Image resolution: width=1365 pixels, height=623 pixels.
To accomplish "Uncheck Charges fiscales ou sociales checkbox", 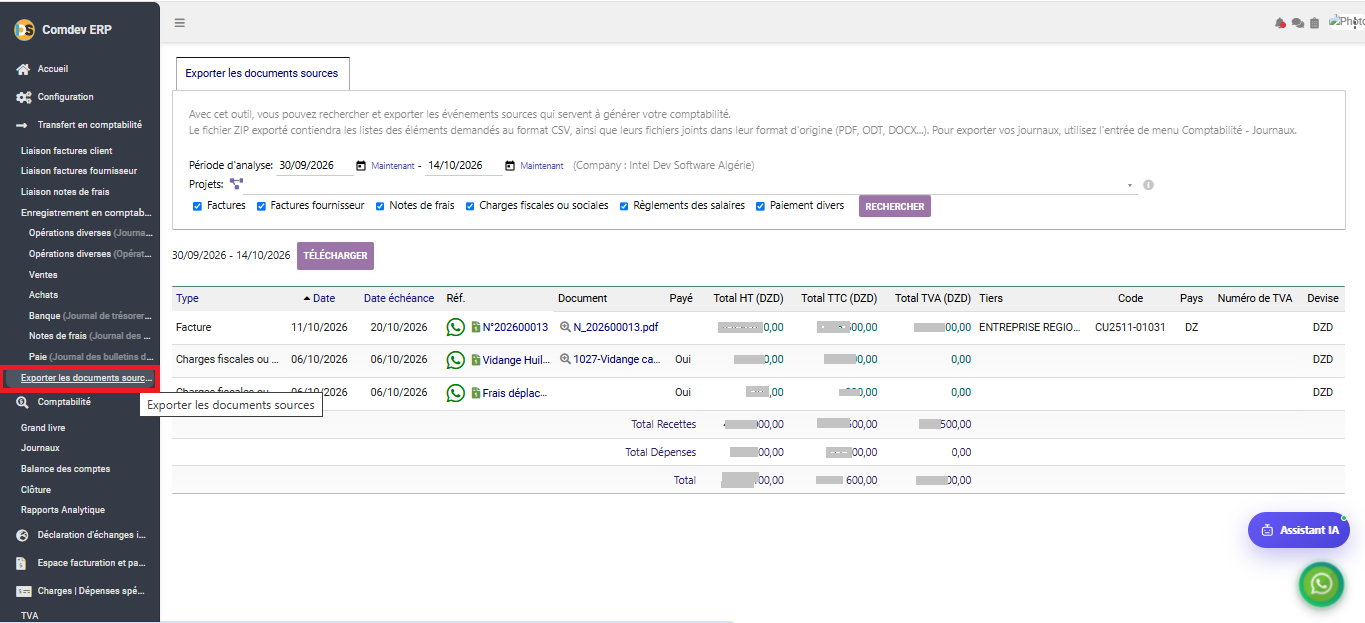I will click(x=470, y=206).
